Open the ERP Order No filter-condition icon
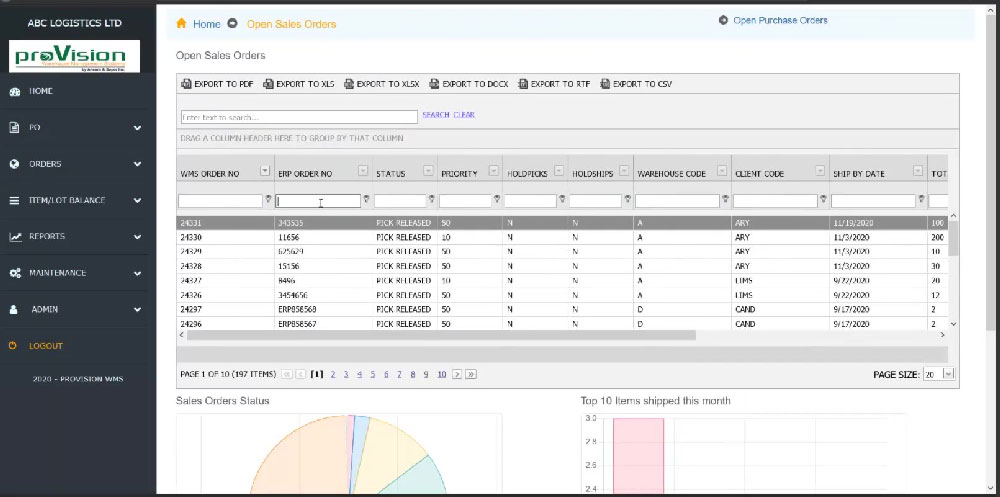Viewport: 1000px width, 497px height. tap(367, 199)
